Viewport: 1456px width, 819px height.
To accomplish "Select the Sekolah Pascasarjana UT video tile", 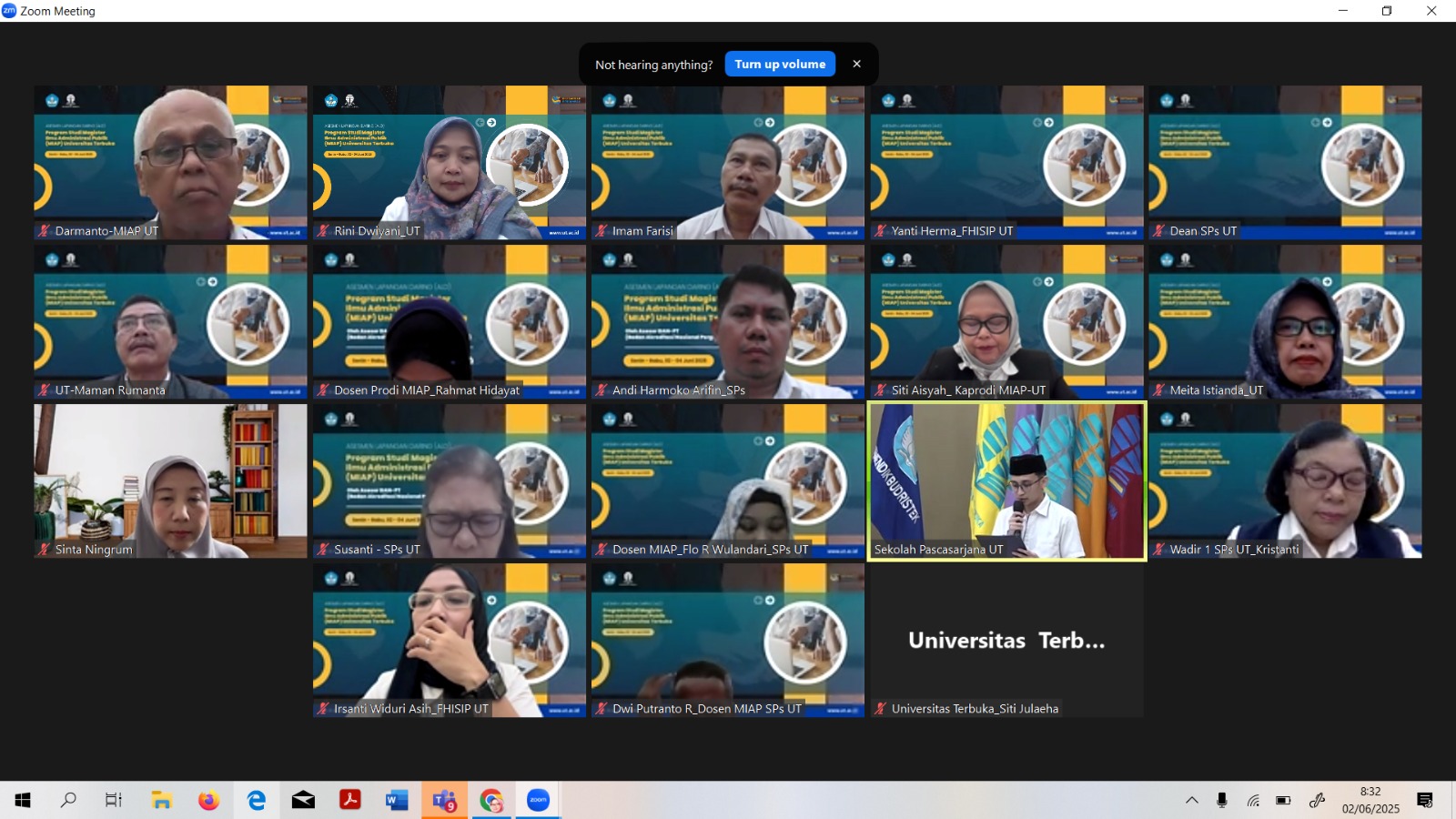I will pyautogui.click(x=1006, y=480).
